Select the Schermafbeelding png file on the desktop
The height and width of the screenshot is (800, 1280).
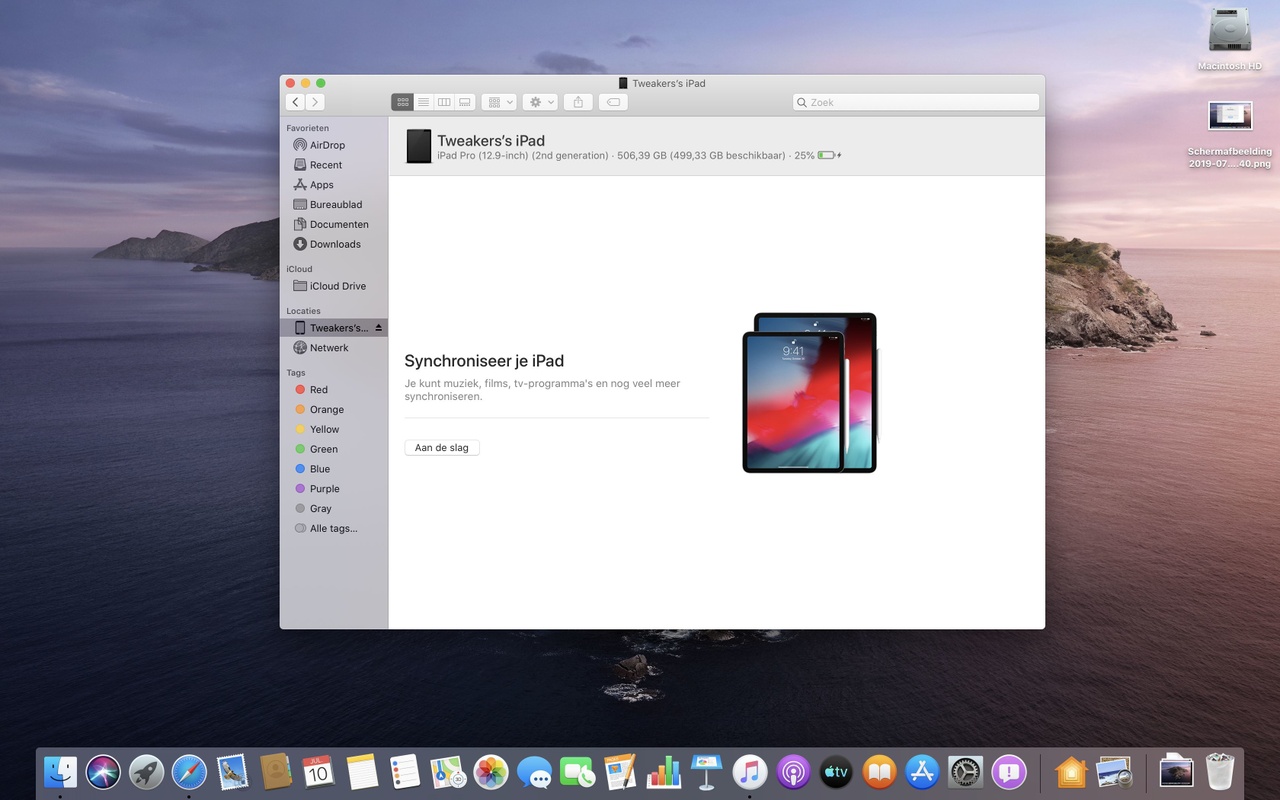(x=1230, y=134)
